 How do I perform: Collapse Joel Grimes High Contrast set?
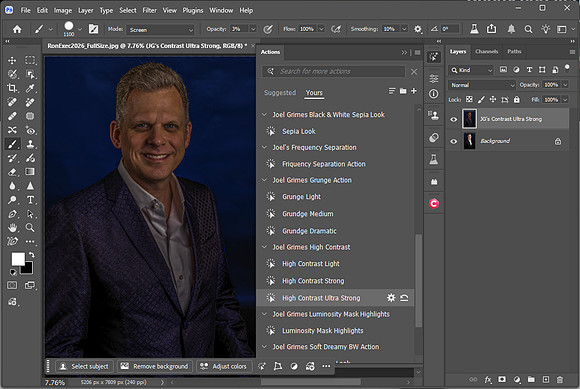point(264,247)
